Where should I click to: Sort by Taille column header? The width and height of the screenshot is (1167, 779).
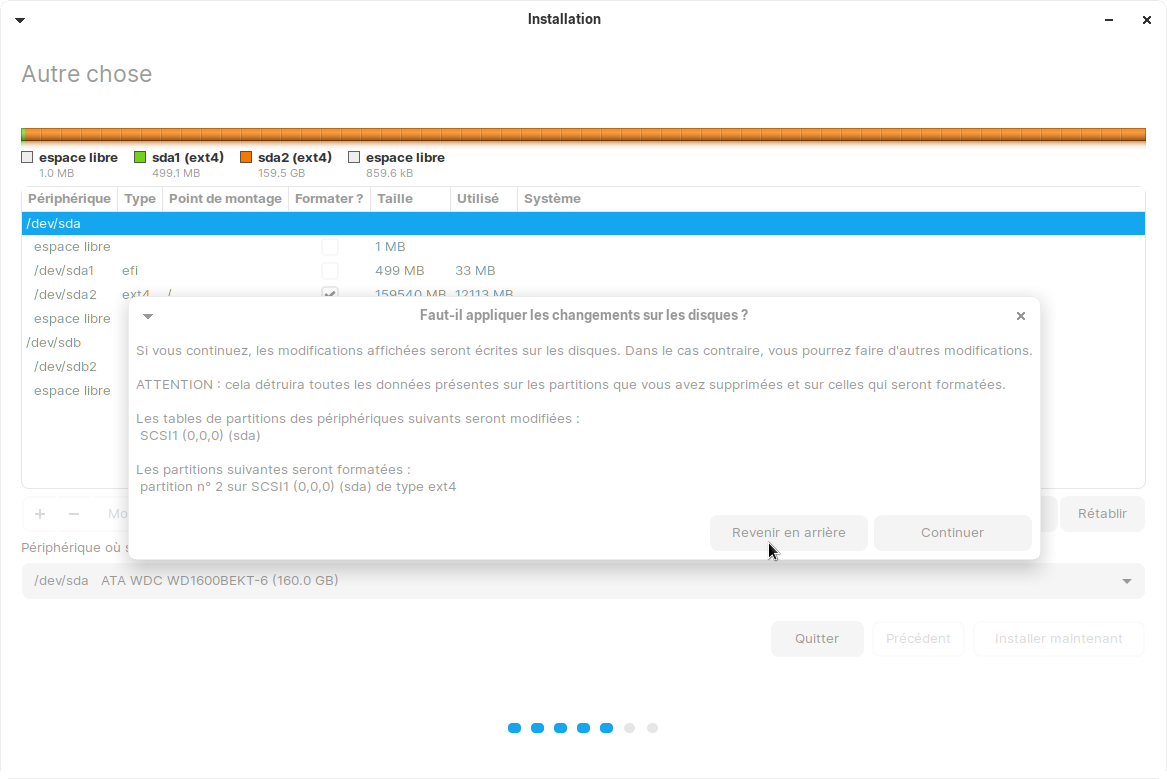(395, 199)
